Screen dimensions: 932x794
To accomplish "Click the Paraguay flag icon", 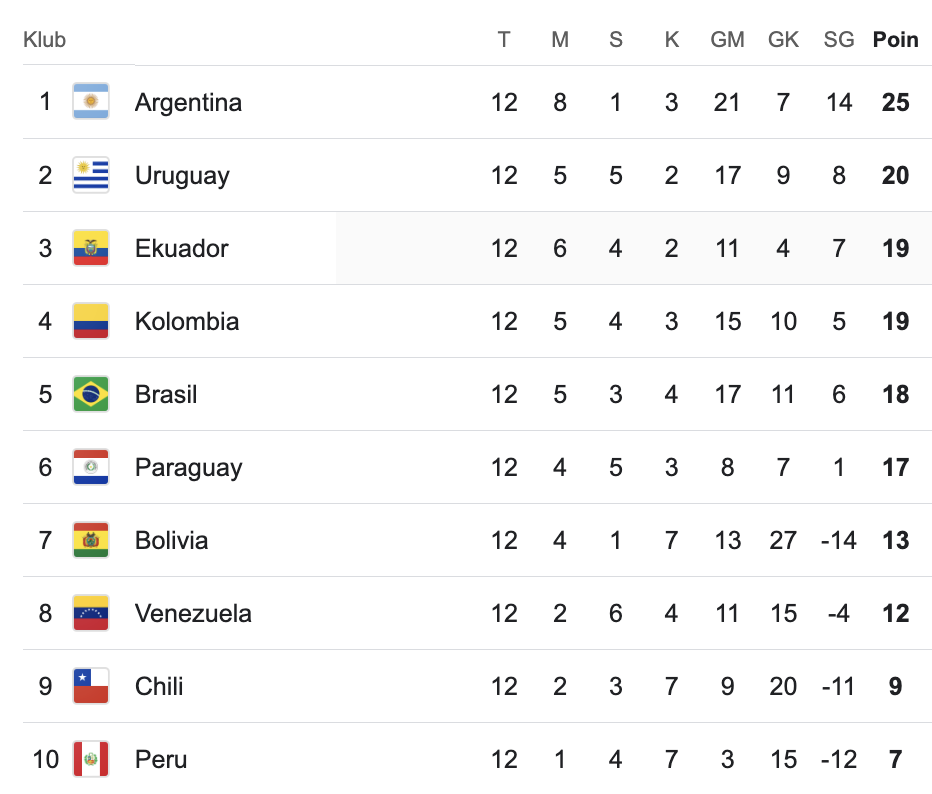I will [x=91, y=467].
